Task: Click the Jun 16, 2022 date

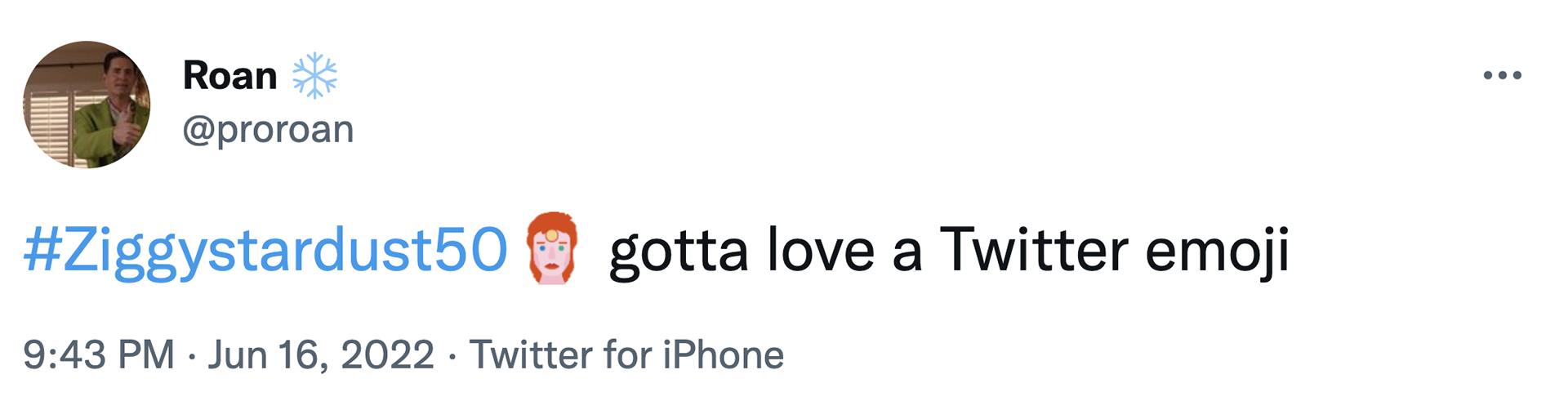Action: pos(320,354)
